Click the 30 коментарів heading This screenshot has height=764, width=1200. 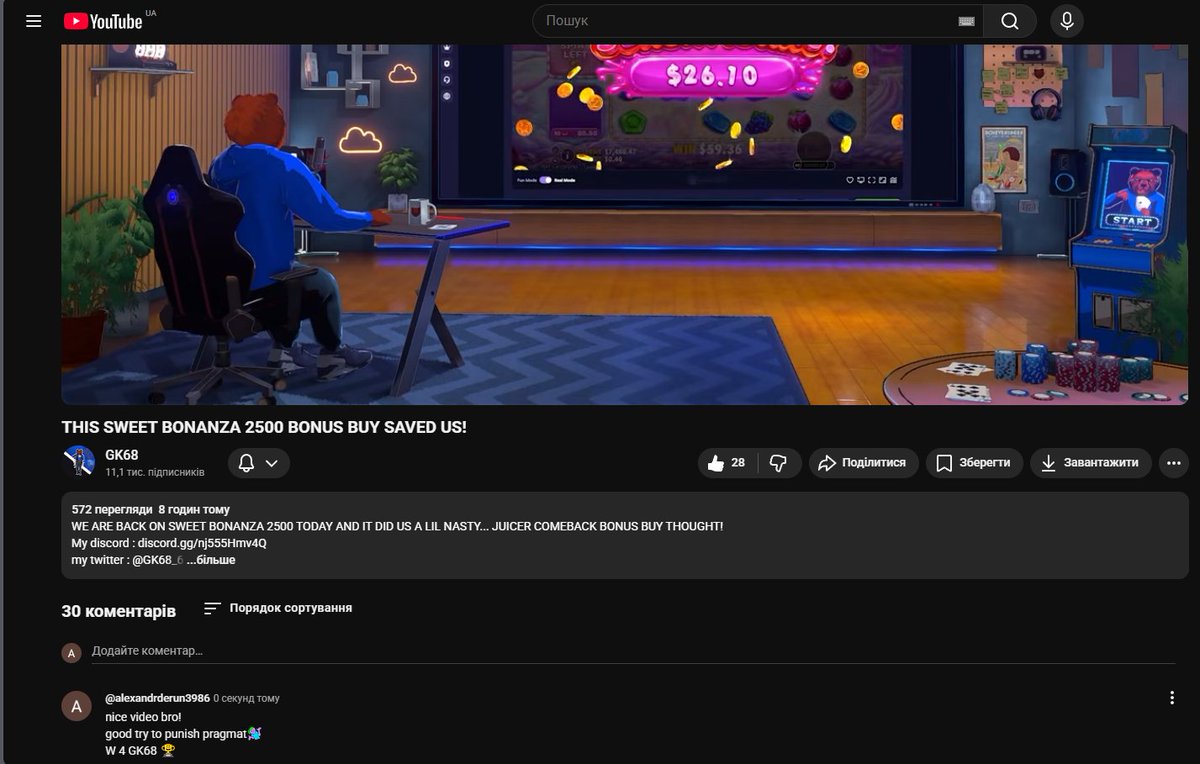[x=118, y=611]
